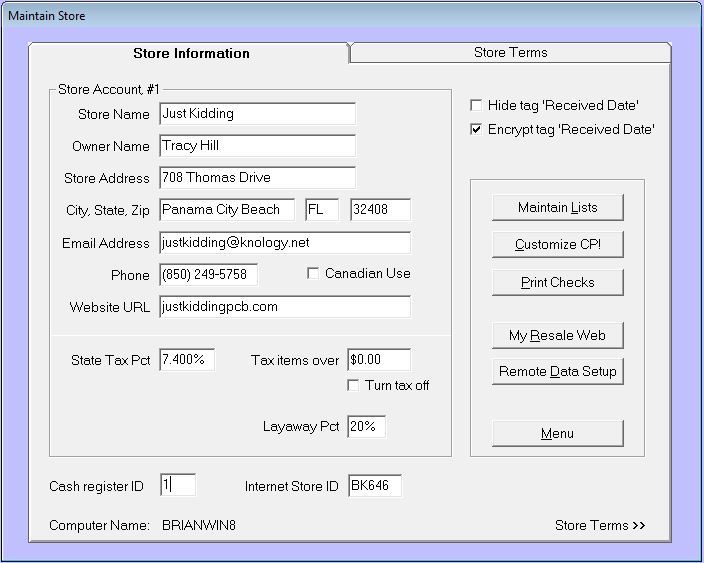The height and width of the screenshot is (563, 704).
Task: Click the Cash register ID field
Action: tap(178, 485)
